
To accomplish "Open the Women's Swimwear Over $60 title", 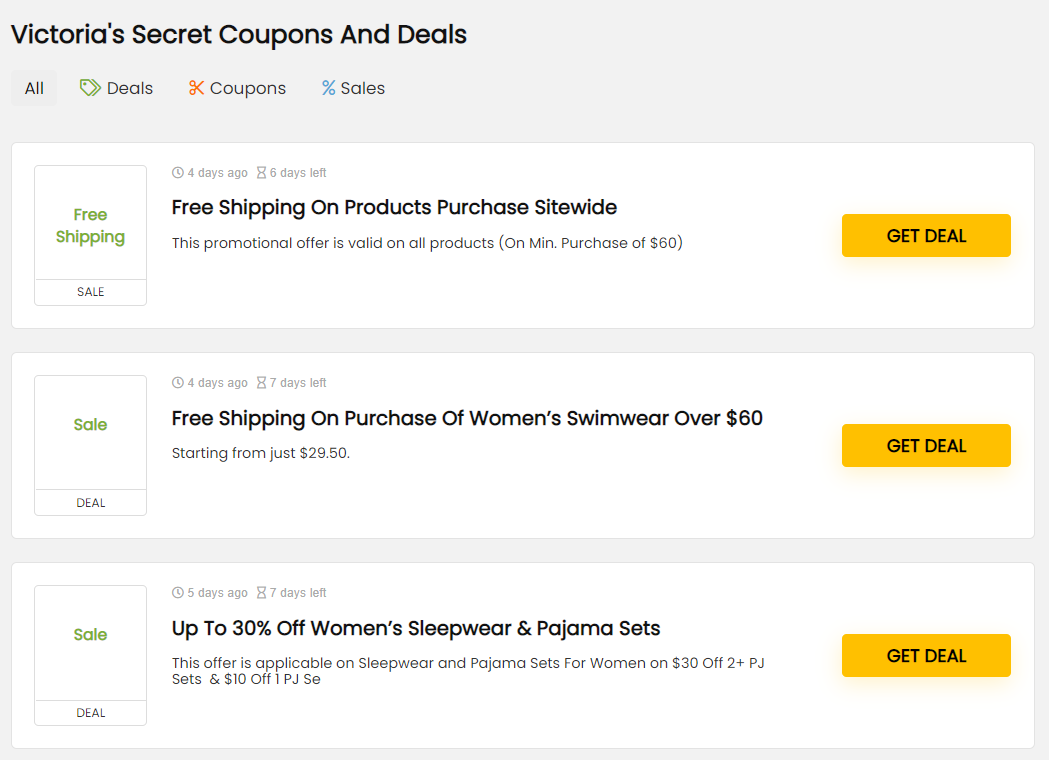I will pos(467,418).
